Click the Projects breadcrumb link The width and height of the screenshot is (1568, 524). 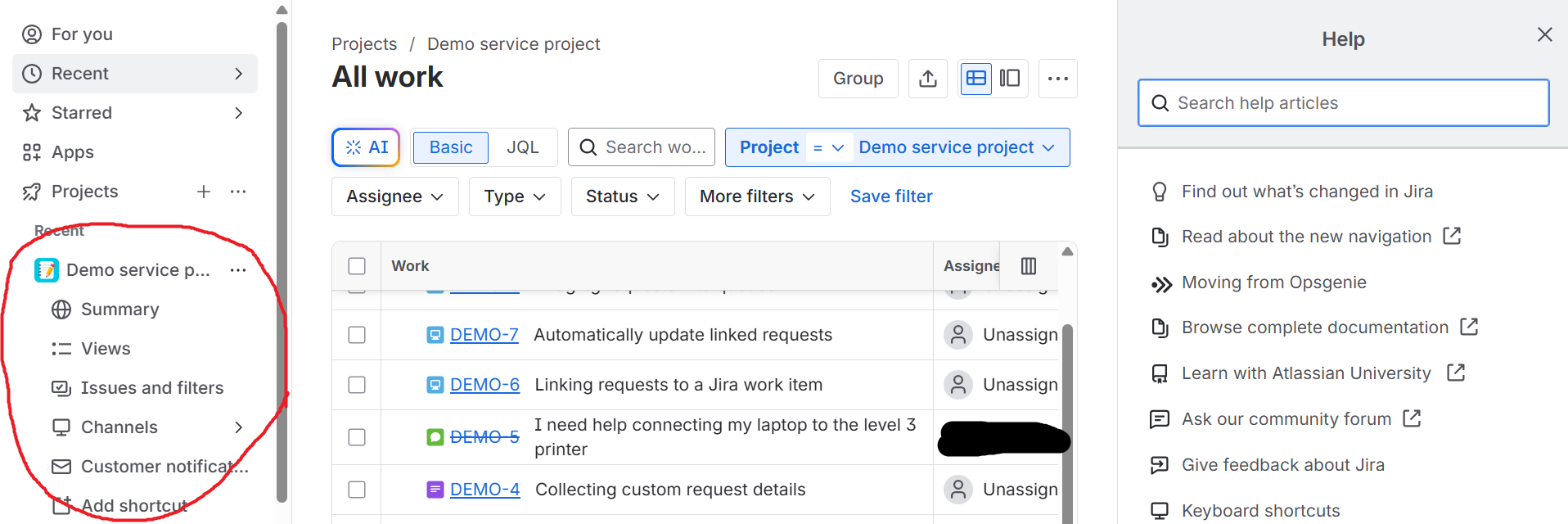click(364, 44)
